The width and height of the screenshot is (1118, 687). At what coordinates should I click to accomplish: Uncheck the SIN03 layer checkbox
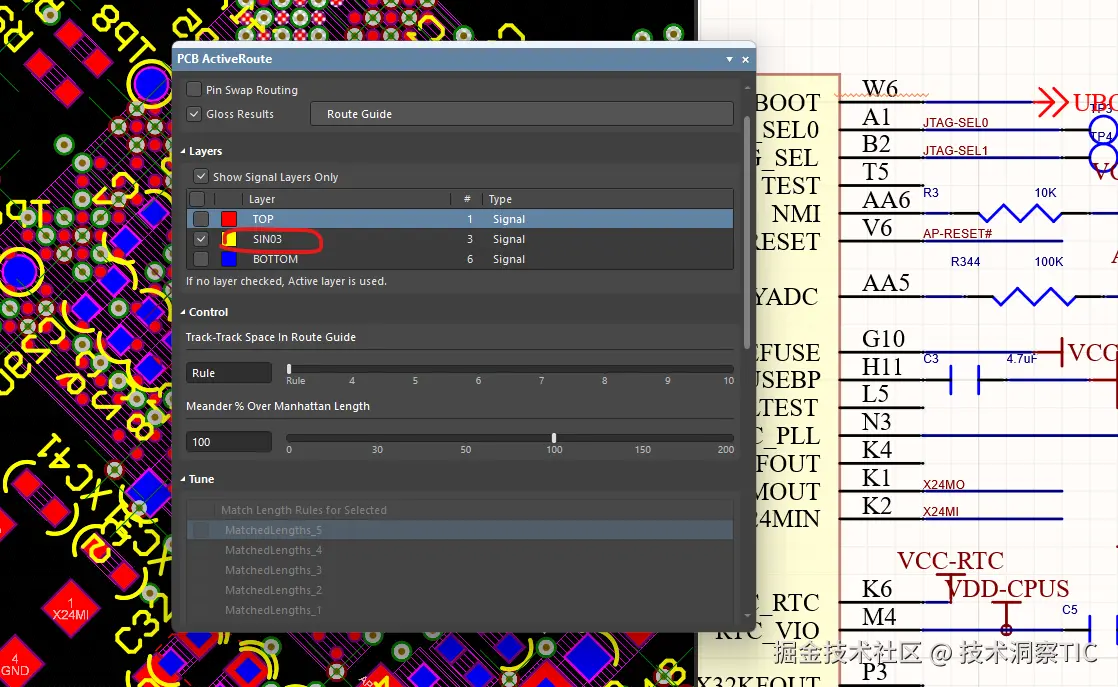coord(201,239)
